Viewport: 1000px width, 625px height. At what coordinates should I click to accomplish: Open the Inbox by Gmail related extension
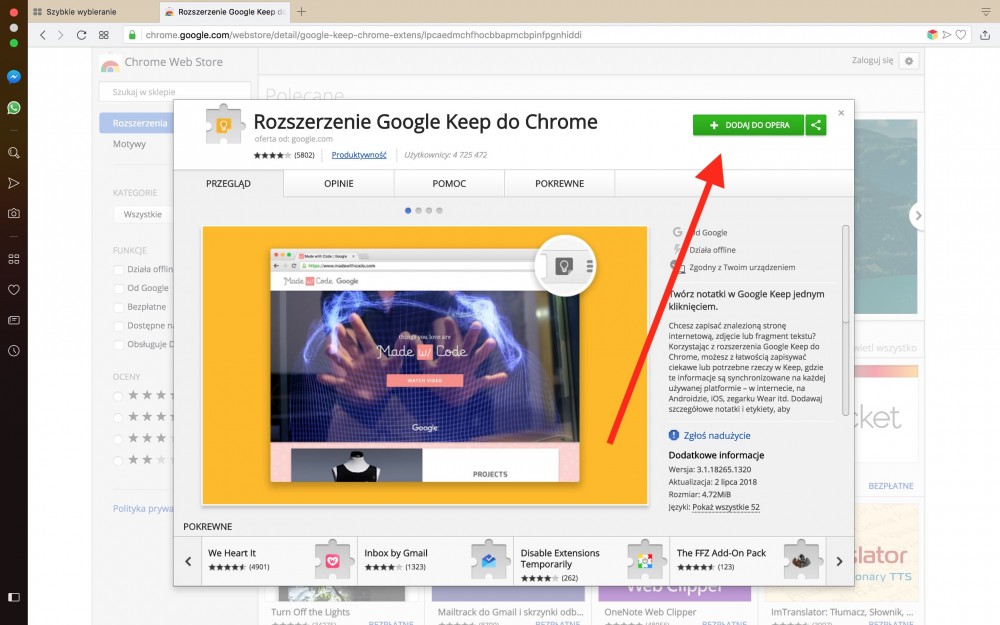(436, 561)
